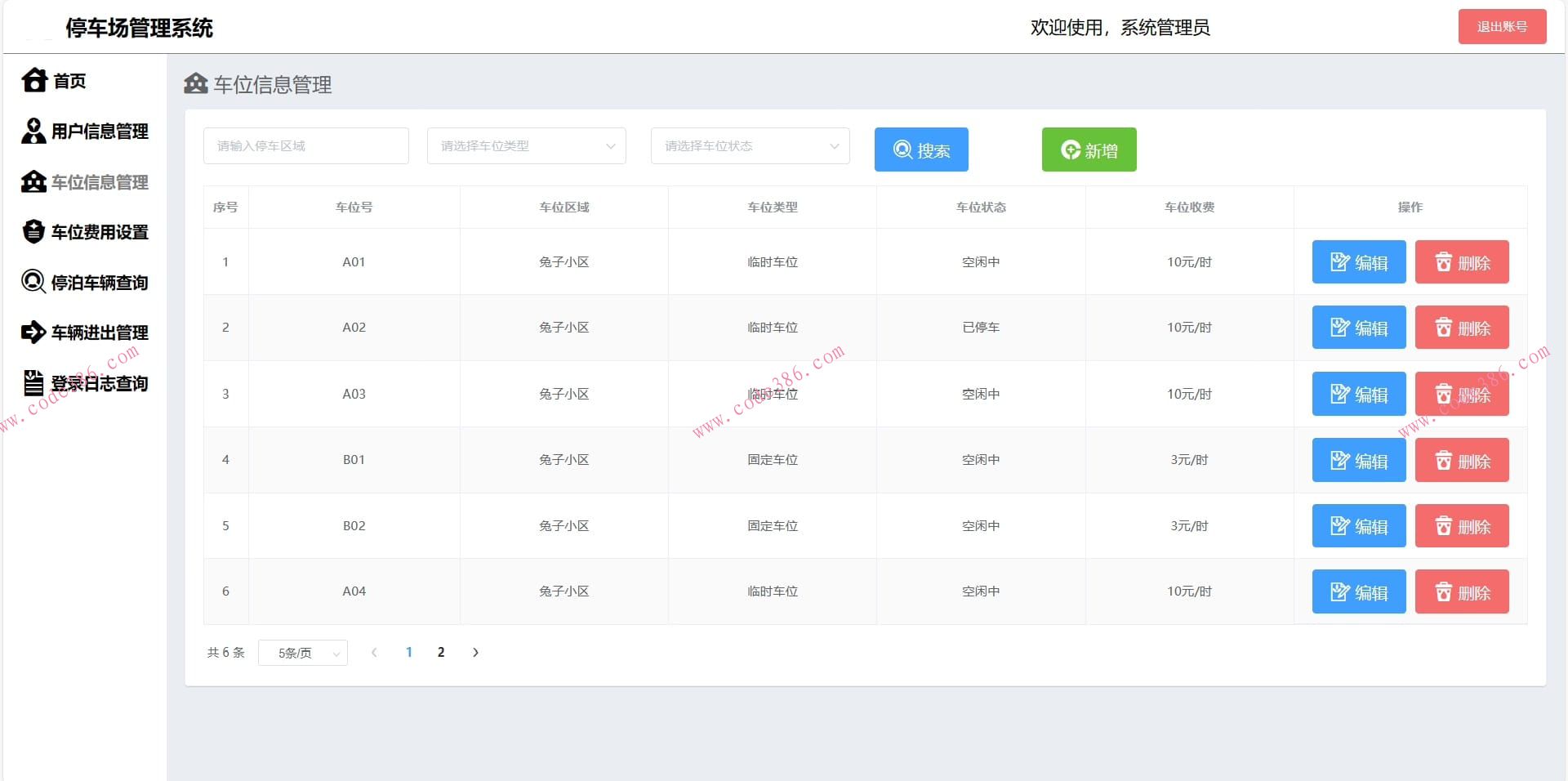Click the trash delete icon for spot B02
This screenshot has height=781, width=1568.
pos(1444,526)
